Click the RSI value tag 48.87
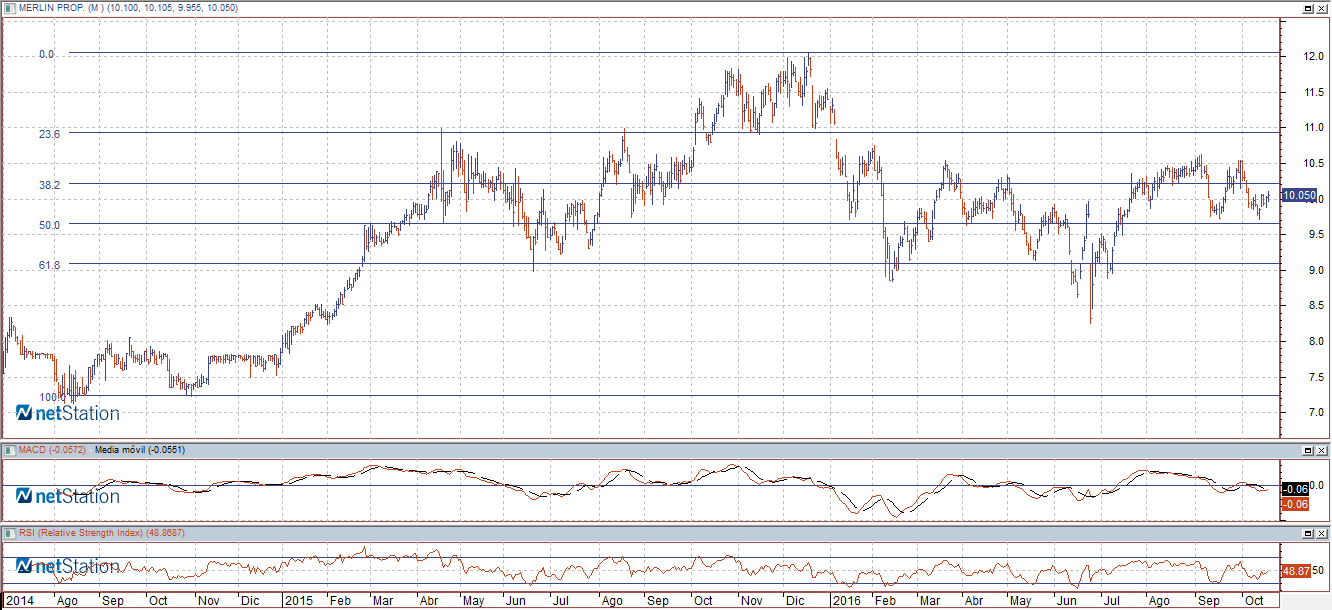Viewport: 1332px width, 610px height. point(1295,570)
